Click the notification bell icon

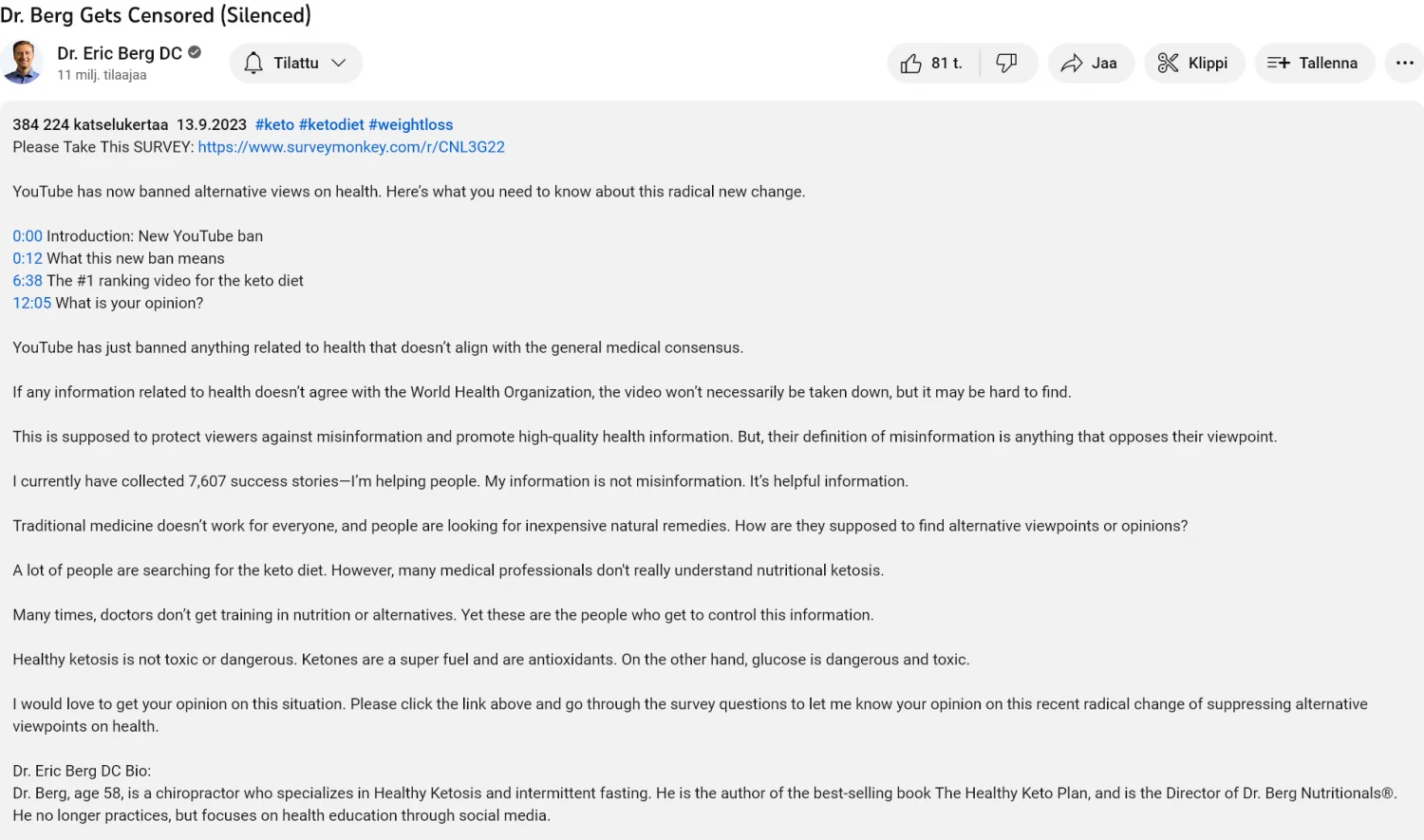(x=253, y=64)
